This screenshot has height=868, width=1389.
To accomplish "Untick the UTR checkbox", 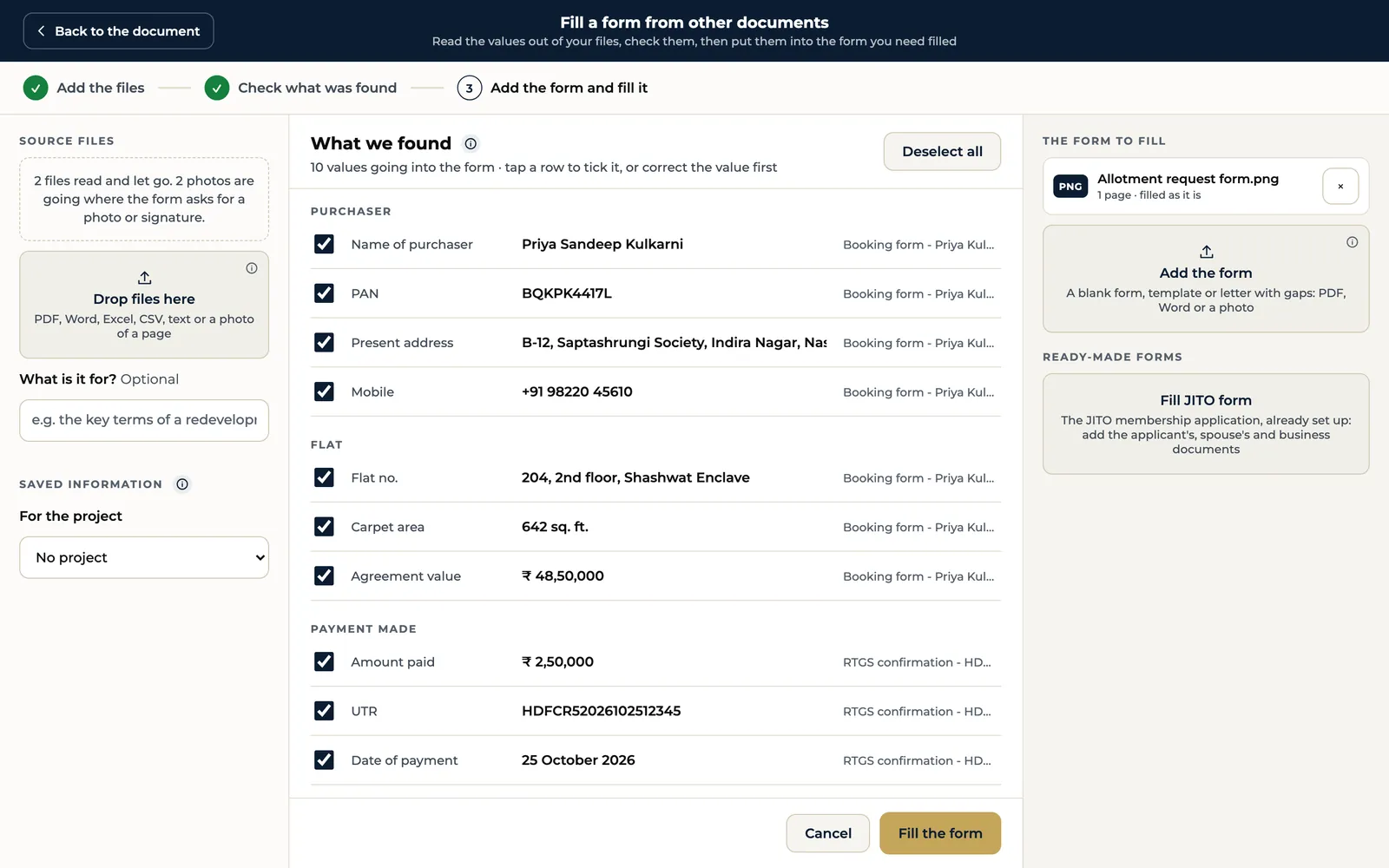I will click(324, 711).
